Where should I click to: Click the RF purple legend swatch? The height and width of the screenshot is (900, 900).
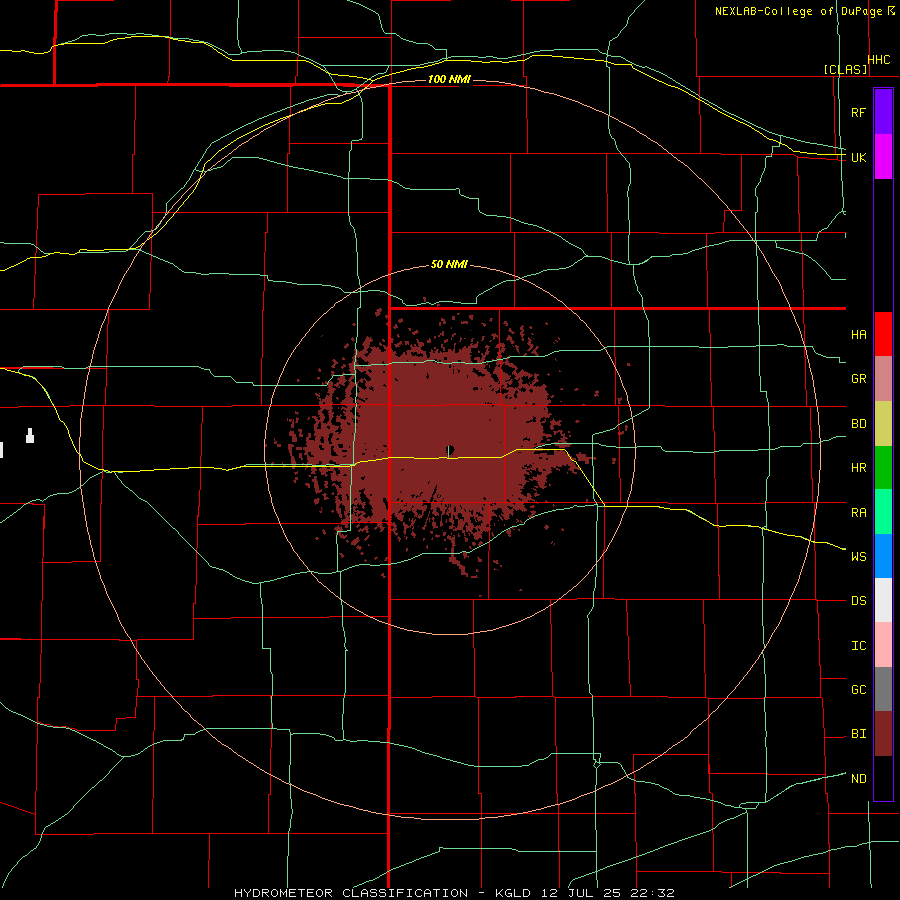(883, 112)
